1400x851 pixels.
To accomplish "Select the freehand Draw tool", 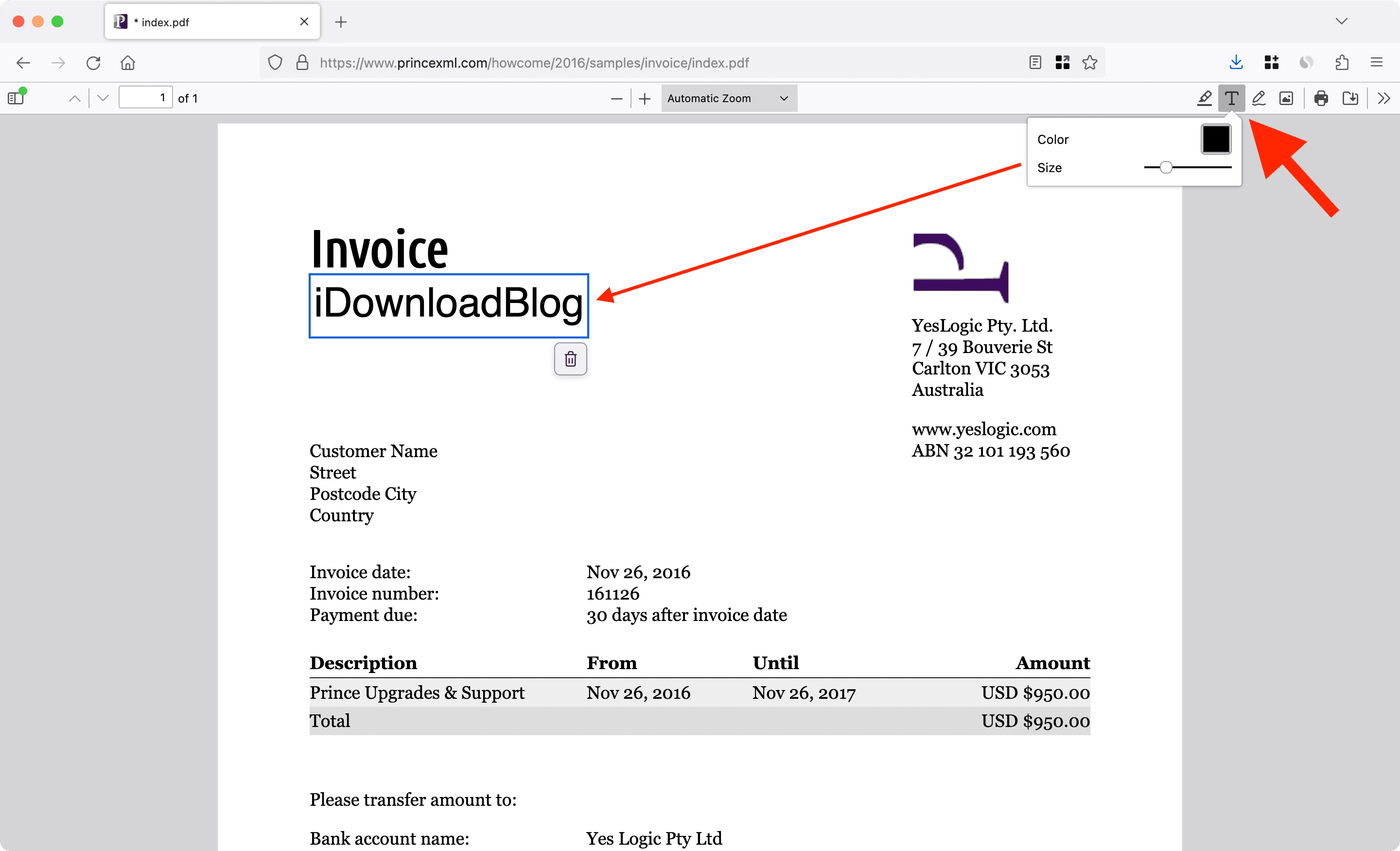I will [x=1259, y=98].
